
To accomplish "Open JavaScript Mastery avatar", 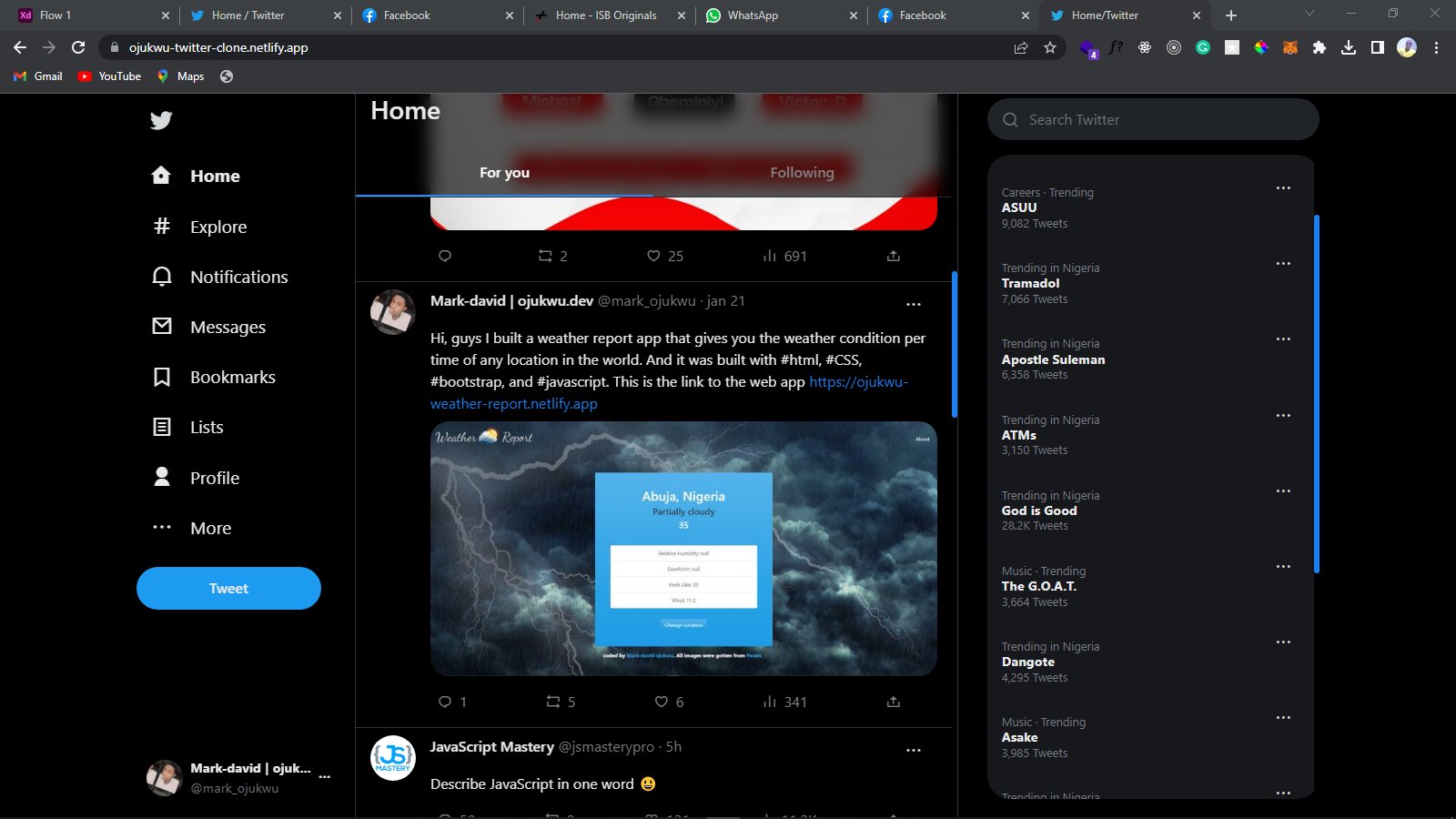I will [x=393, y=758].
